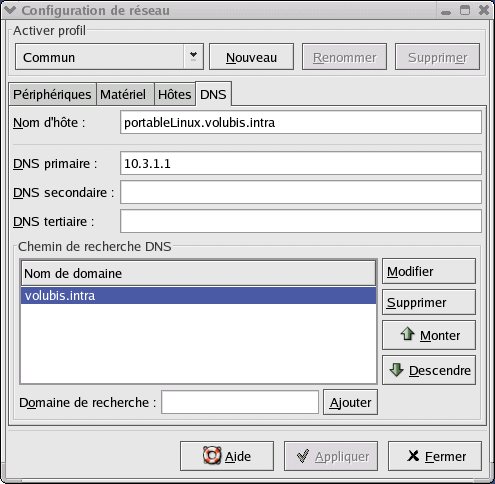This screenshot has height=484, width=495.
Task: Switch to the Périphériques tab
Action: point(52,94)
